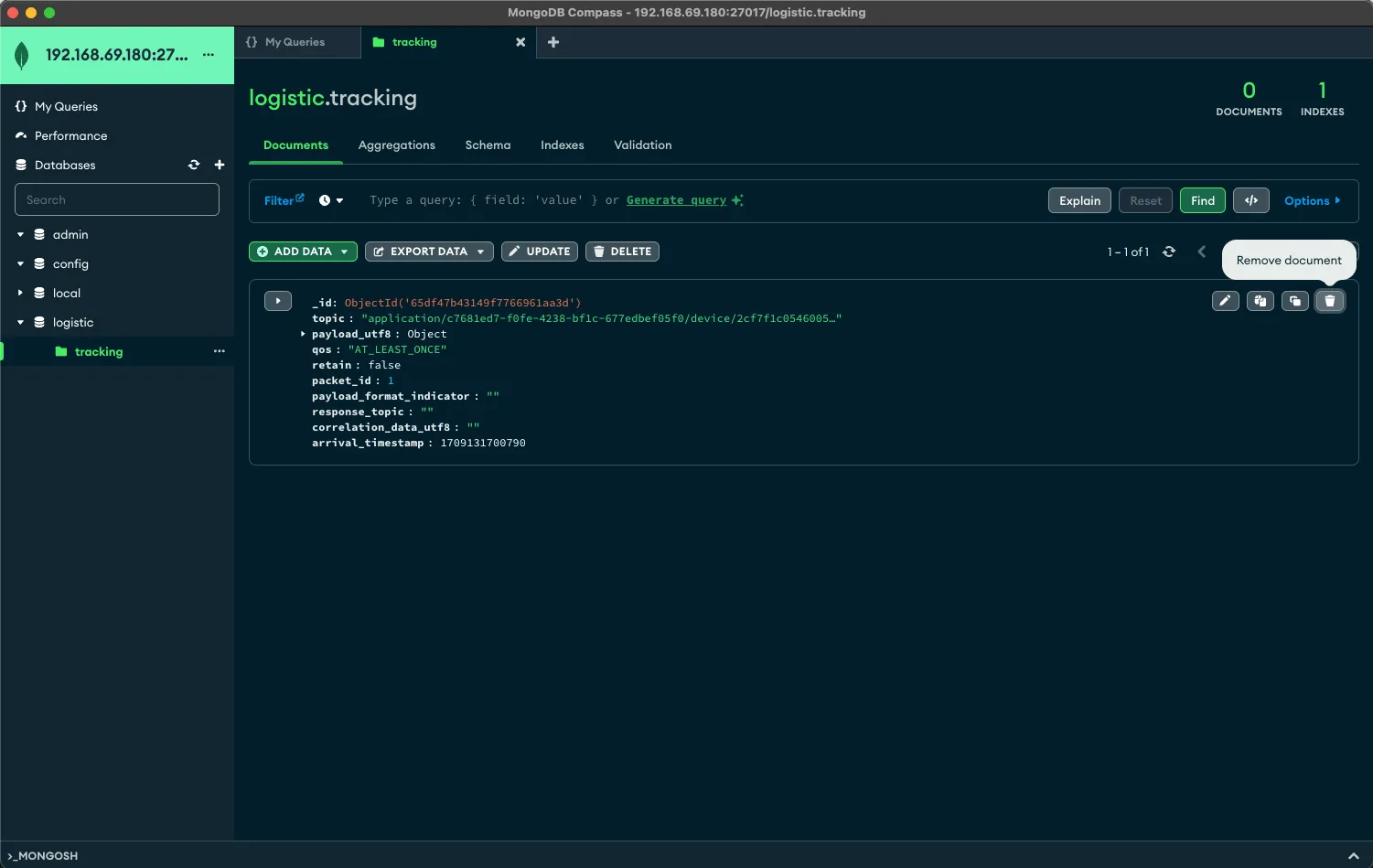This screenshot has height=868, width=1373.
Task: Click the config database icon
Action: pyautogui.click(x=39, y=263)
